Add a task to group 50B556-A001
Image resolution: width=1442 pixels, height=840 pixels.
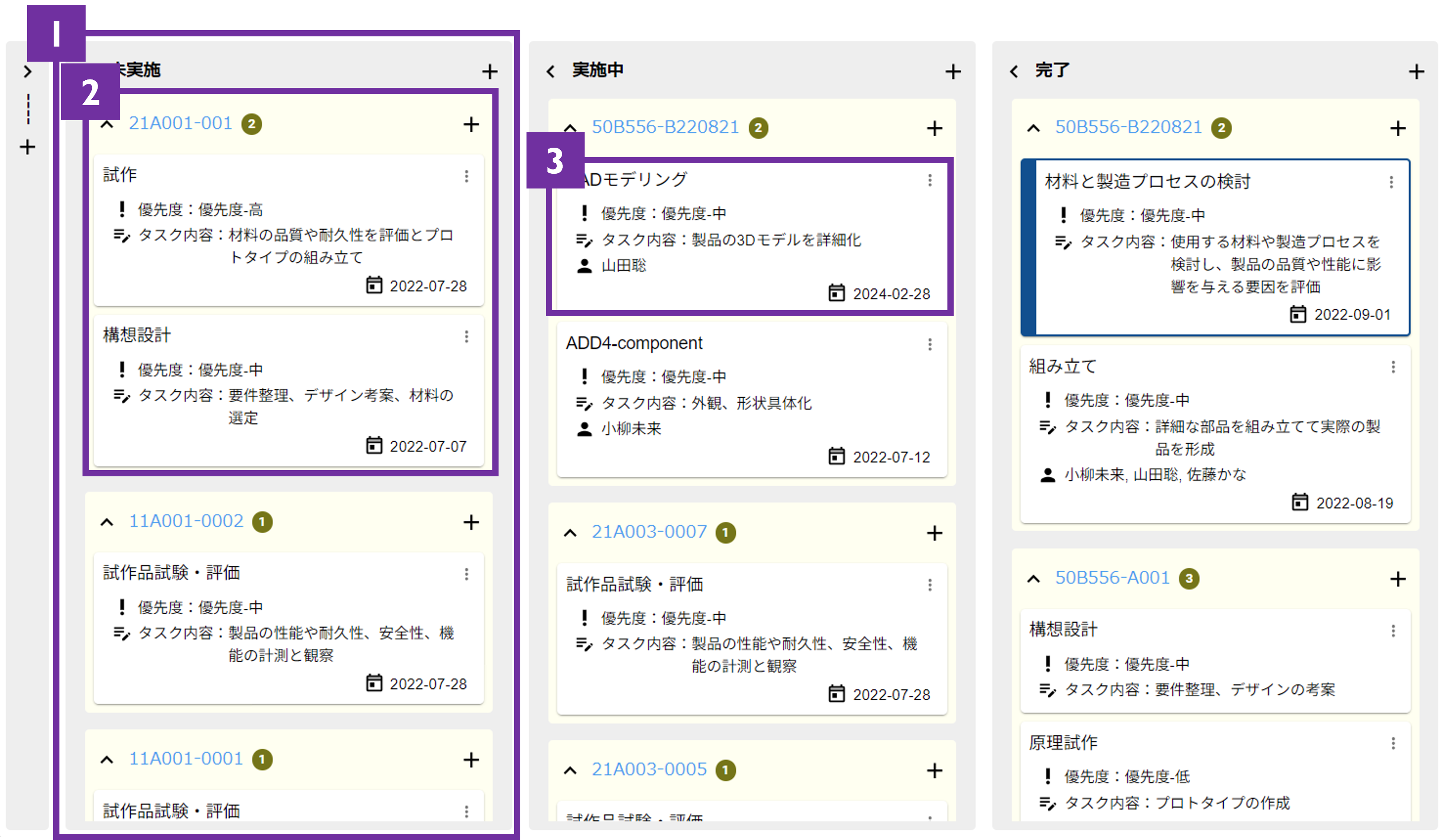(1398, 578)
